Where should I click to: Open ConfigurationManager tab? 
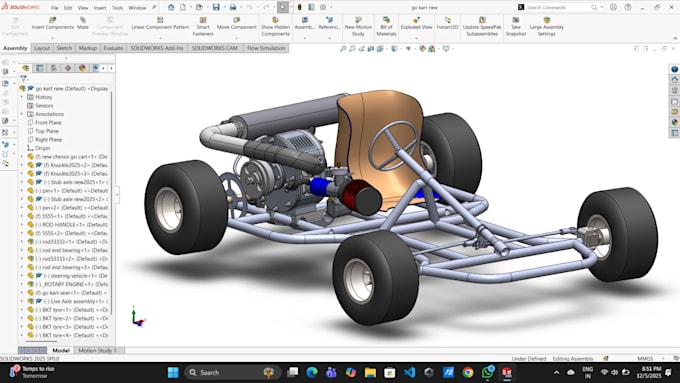(x=54, y=68)
